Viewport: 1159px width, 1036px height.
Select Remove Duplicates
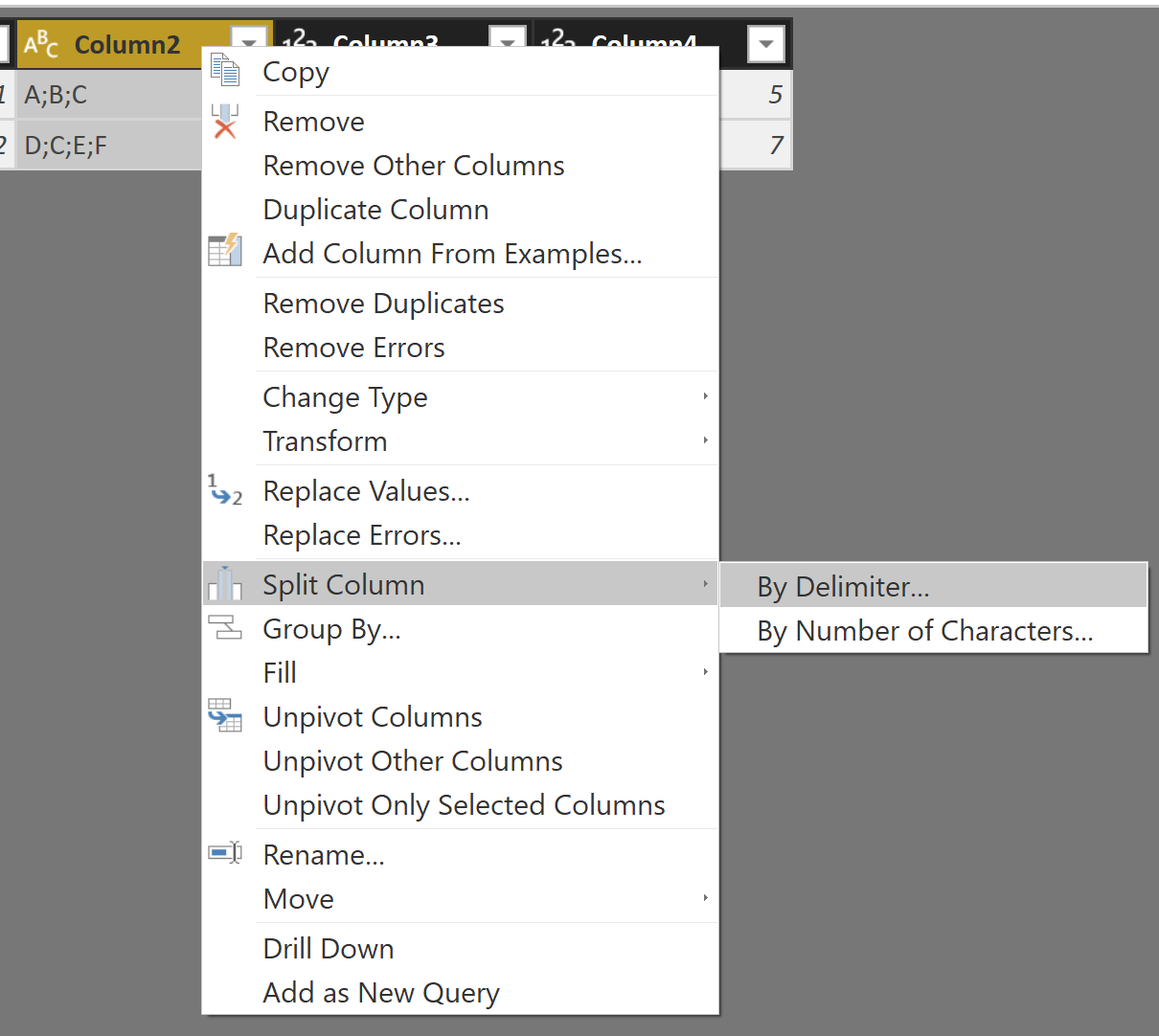pyautogui.click(x=461, y=304)
